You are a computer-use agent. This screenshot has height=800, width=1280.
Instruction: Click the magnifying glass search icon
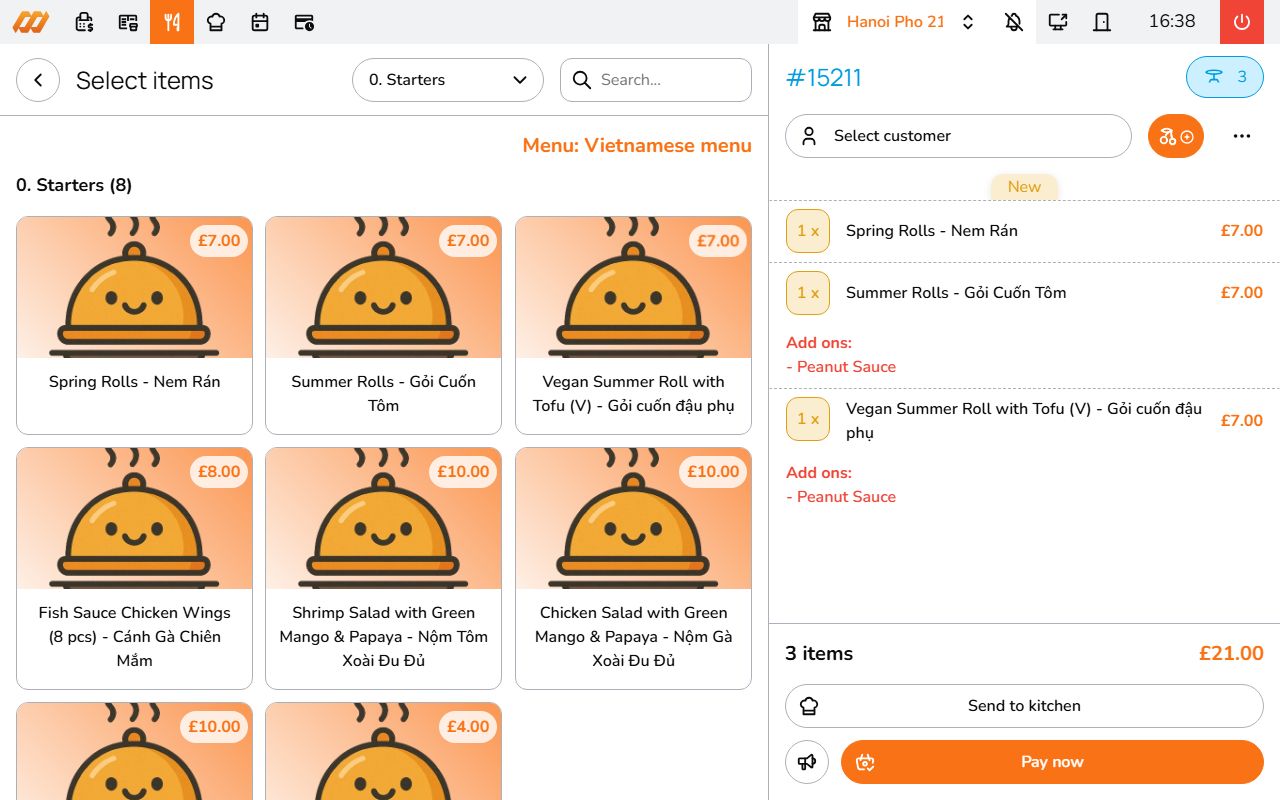click(x=581, y=80)
